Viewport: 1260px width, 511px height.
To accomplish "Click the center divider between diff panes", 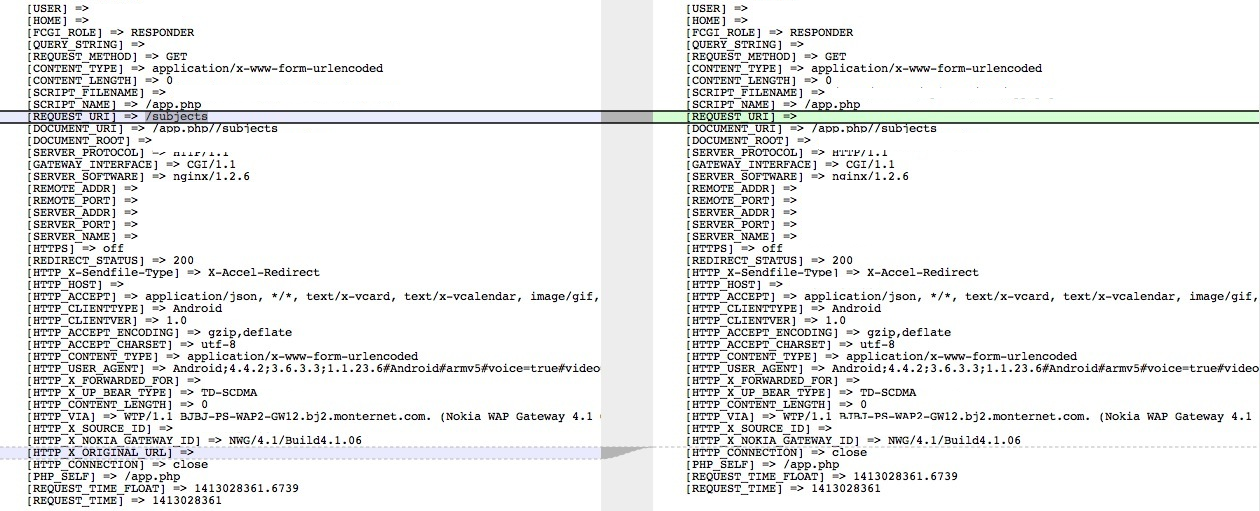I will (626, 255).
